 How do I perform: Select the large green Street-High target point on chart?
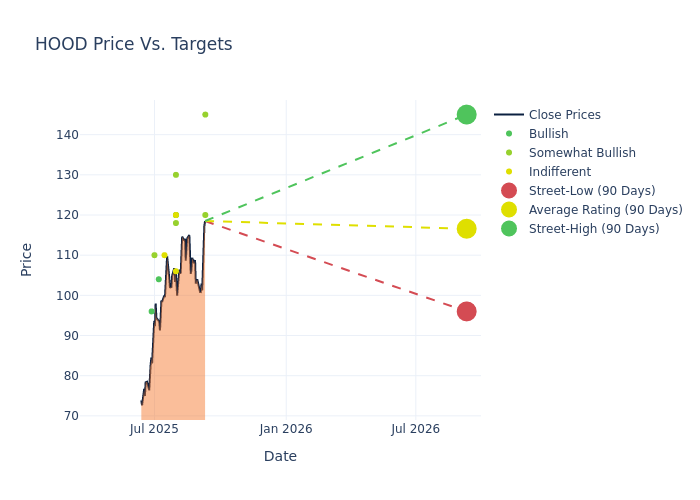coord(466,115)
